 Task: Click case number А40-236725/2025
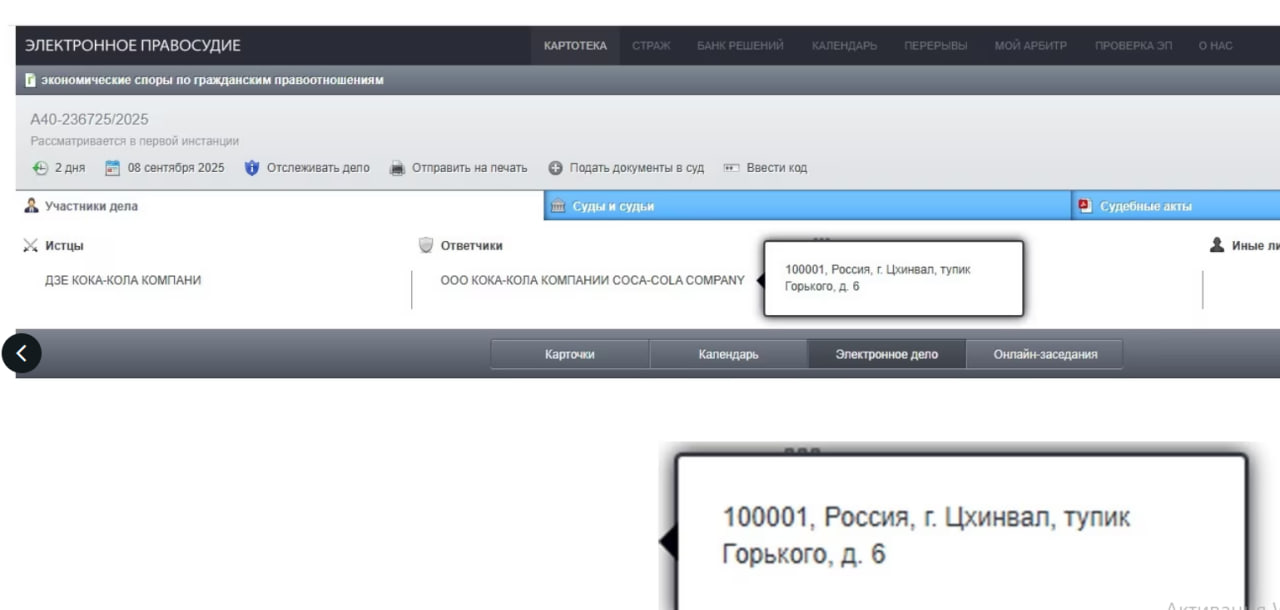coord(89,119)
